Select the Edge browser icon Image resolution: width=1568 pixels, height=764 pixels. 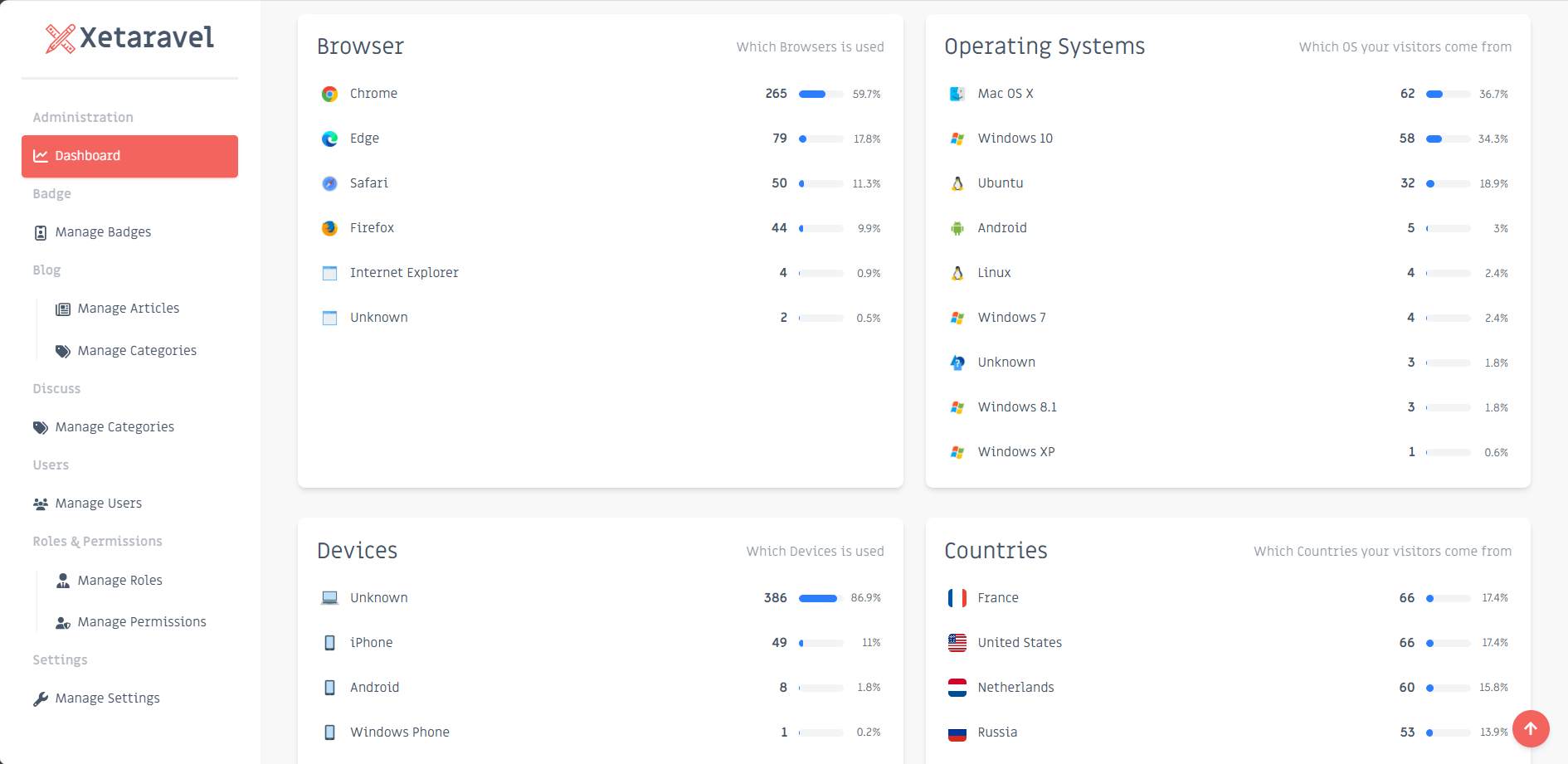click(x=329, y=138)
